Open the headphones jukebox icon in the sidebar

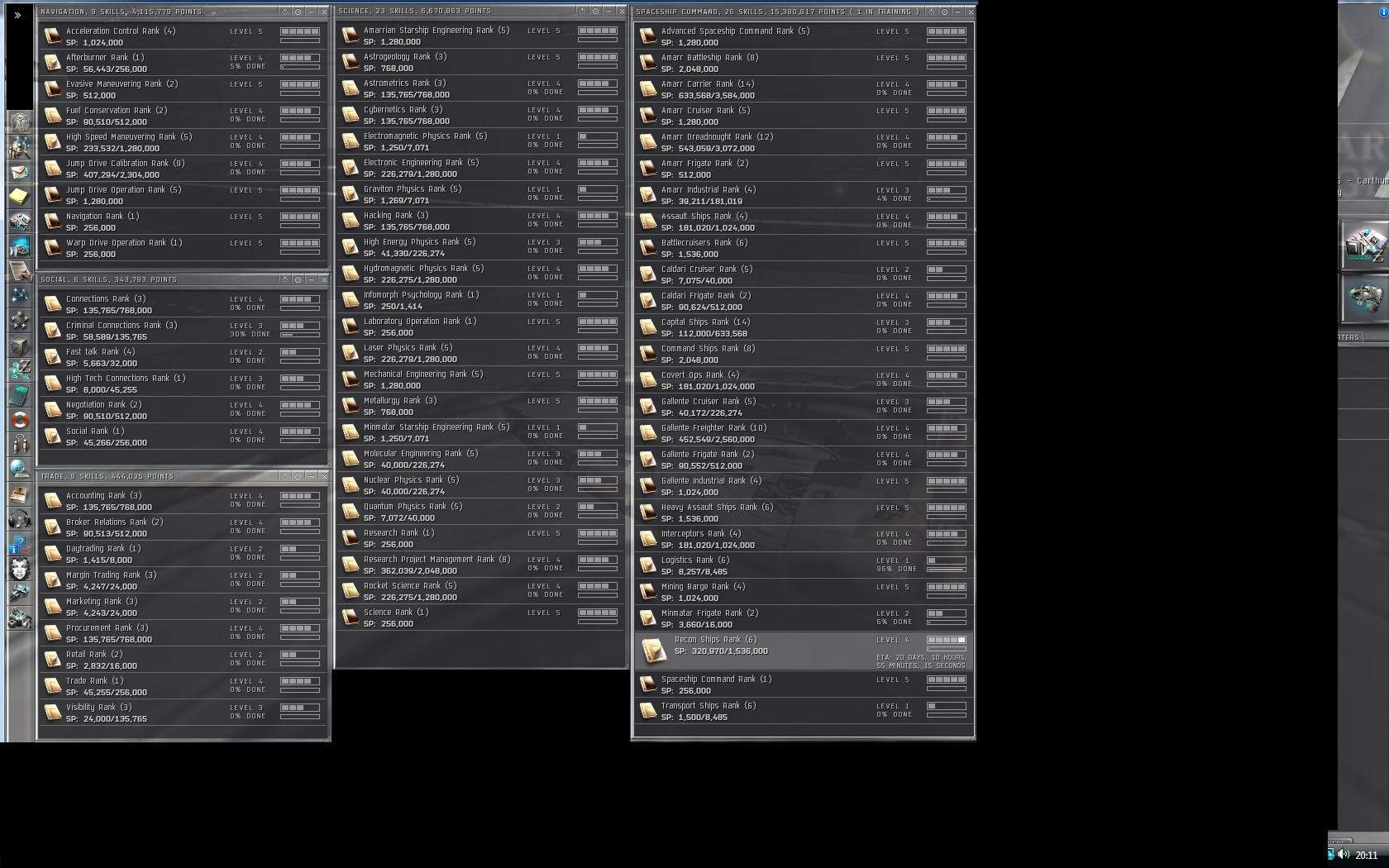[21, 519]
